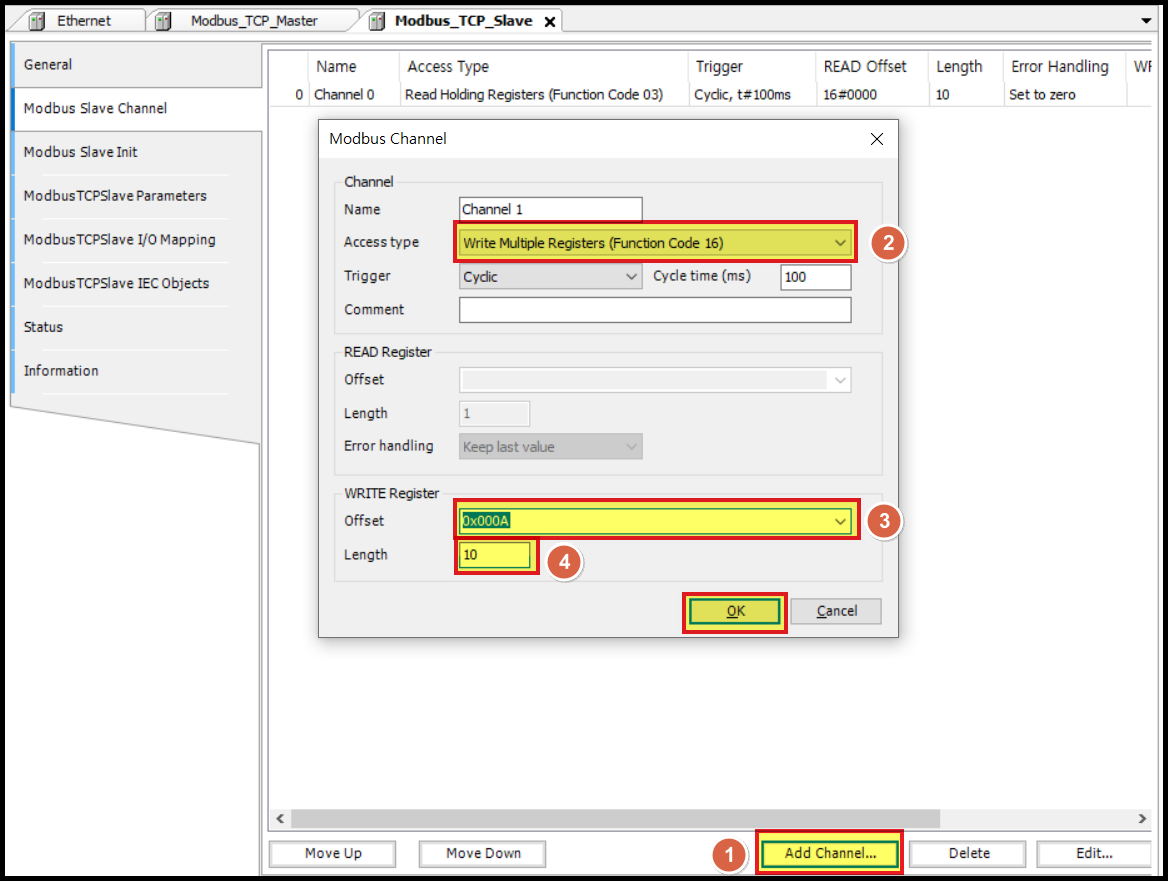Click the Modbus_TCP_Slave device icon on its tab
The height and width of the screenshot is (881, 1168).
[374, 20]
